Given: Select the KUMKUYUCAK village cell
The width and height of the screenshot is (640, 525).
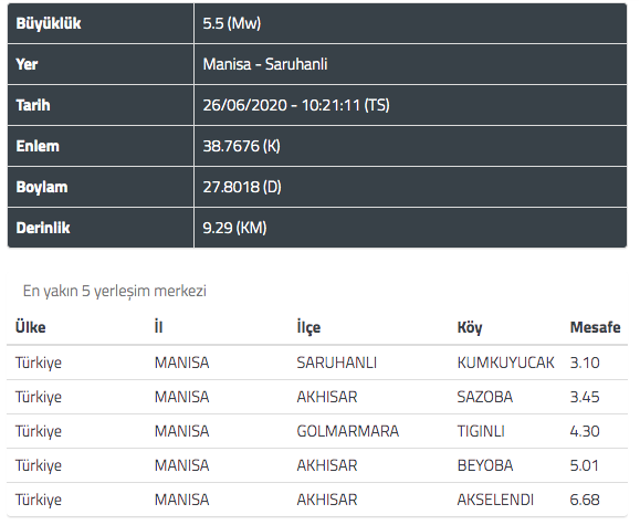Looking at the screenshot, I should [x=504, y=363].
